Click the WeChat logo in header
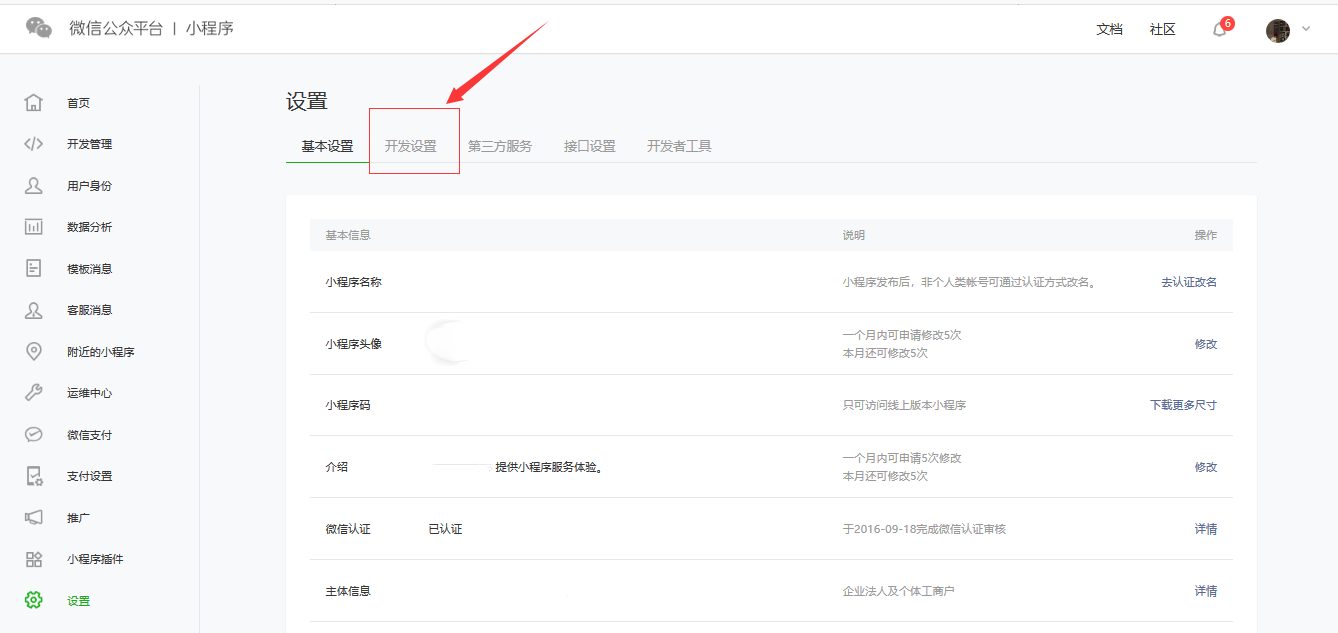Image resolution: width=1338 pixels, height=633 pixels. (x=39, y=28)
